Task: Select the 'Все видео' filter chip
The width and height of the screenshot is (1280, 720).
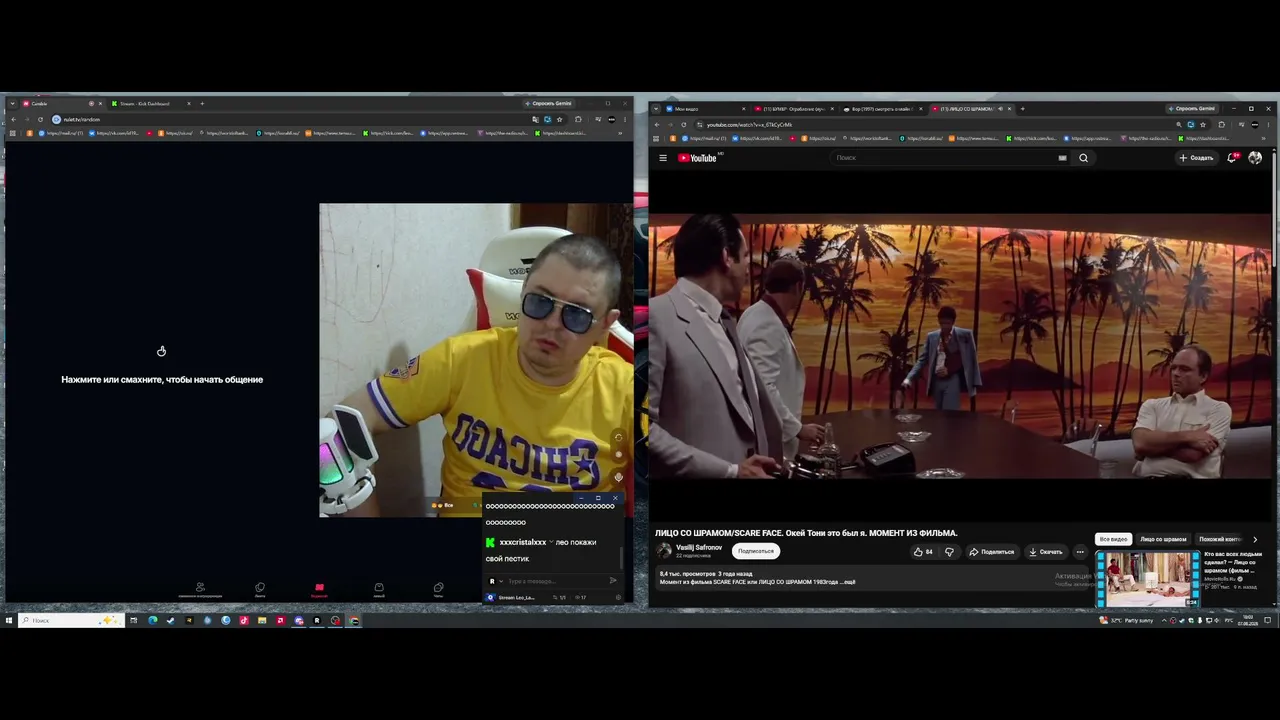Action: pos(1113,540)
